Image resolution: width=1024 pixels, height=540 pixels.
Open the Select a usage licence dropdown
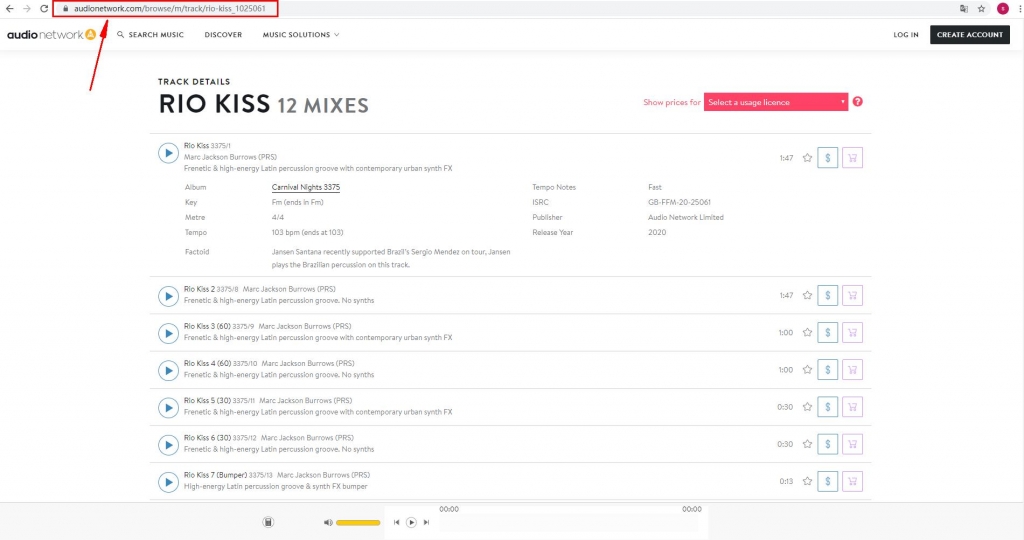(x=776, y=102)
